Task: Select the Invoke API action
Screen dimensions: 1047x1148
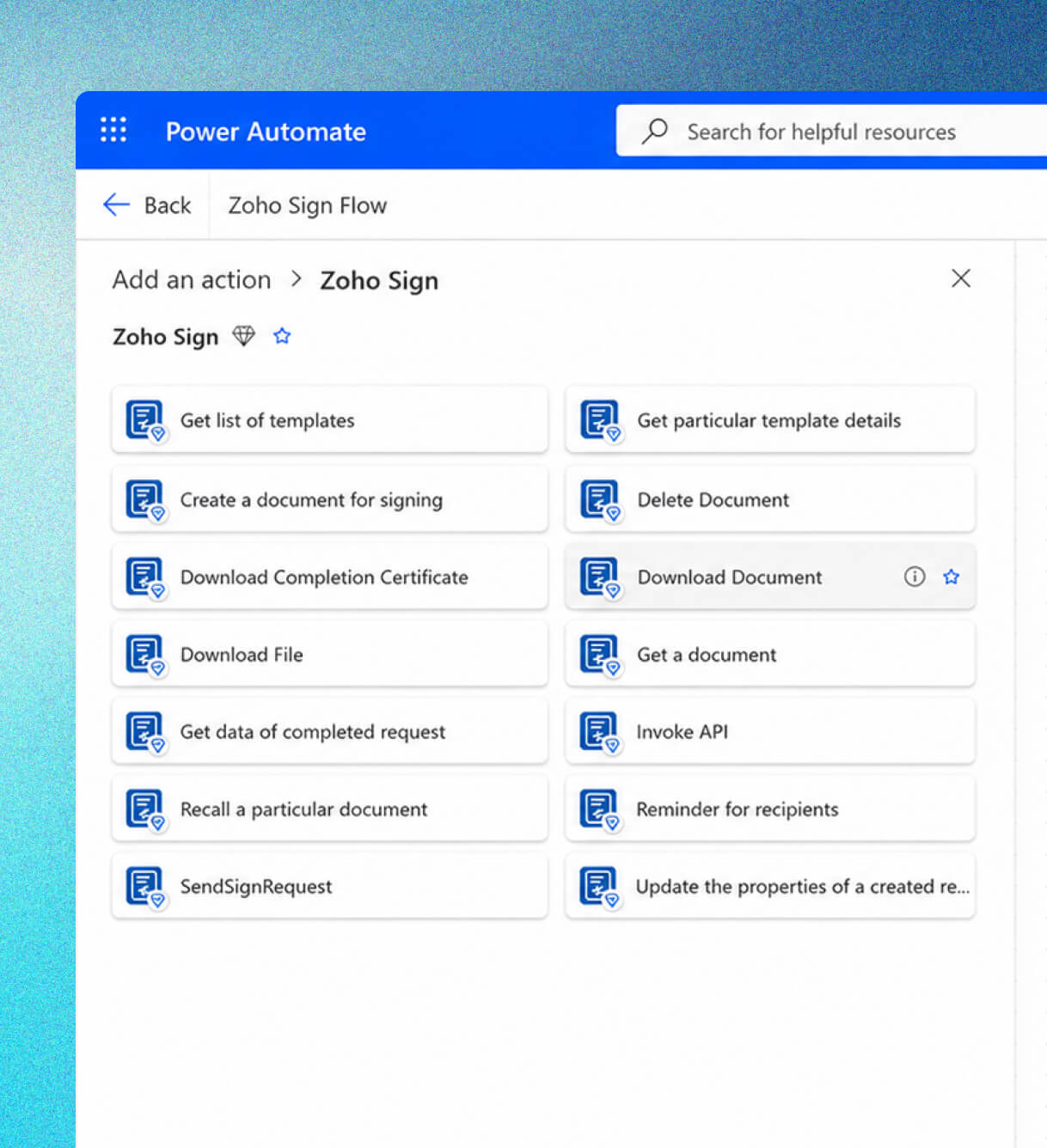Action: [770, 731]
